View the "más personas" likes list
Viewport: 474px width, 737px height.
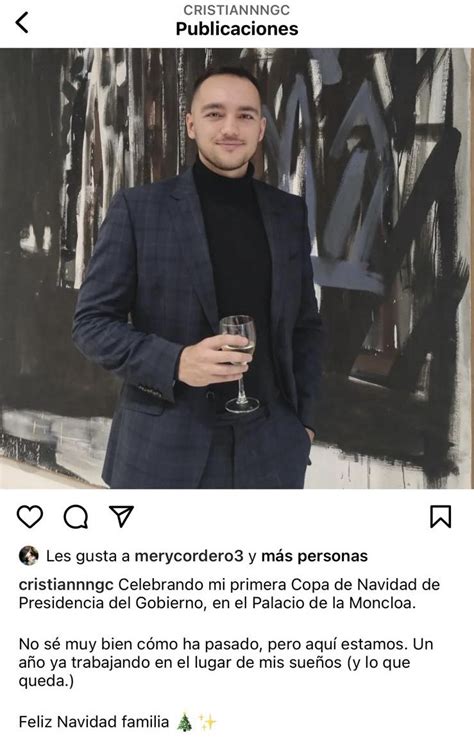314,556
